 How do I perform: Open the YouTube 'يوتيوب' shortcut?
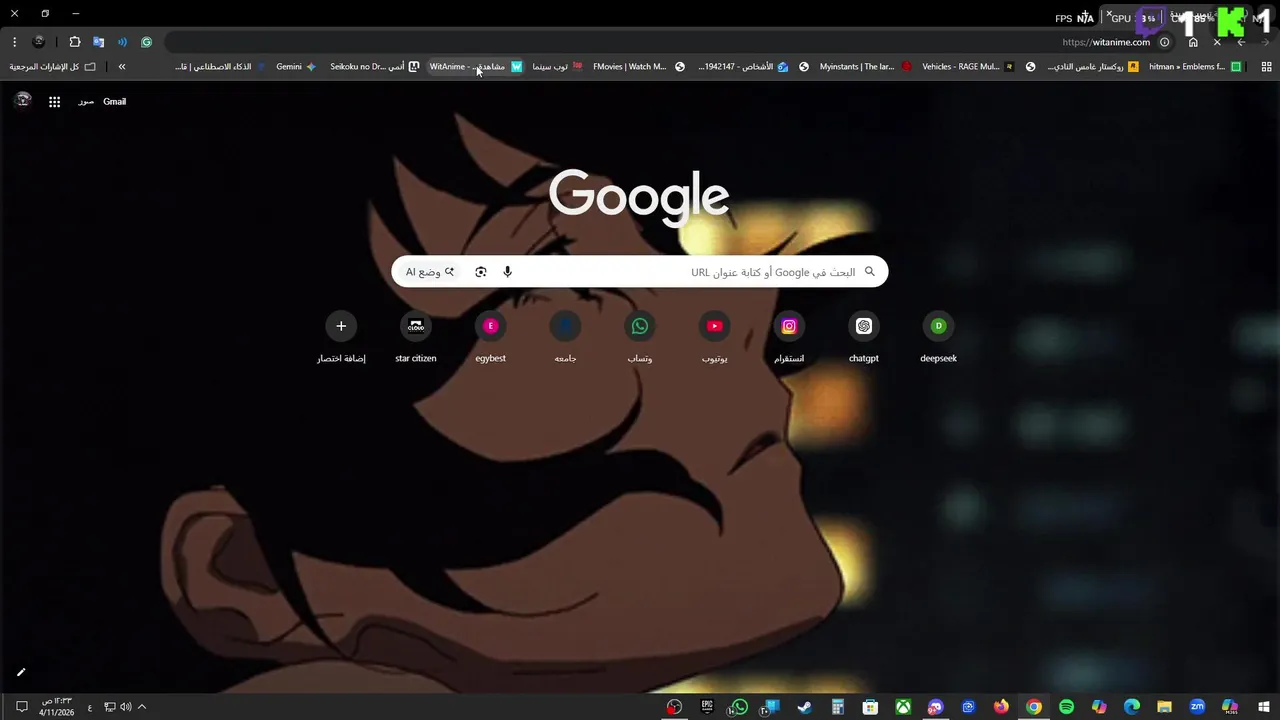(714, 337)
